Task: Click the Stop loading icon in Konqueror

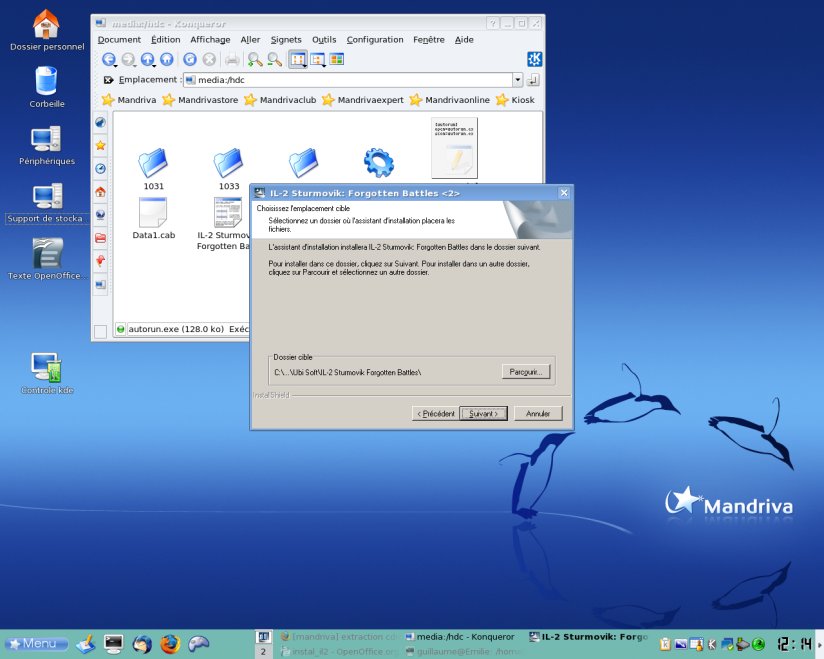Action: point(209,59)
